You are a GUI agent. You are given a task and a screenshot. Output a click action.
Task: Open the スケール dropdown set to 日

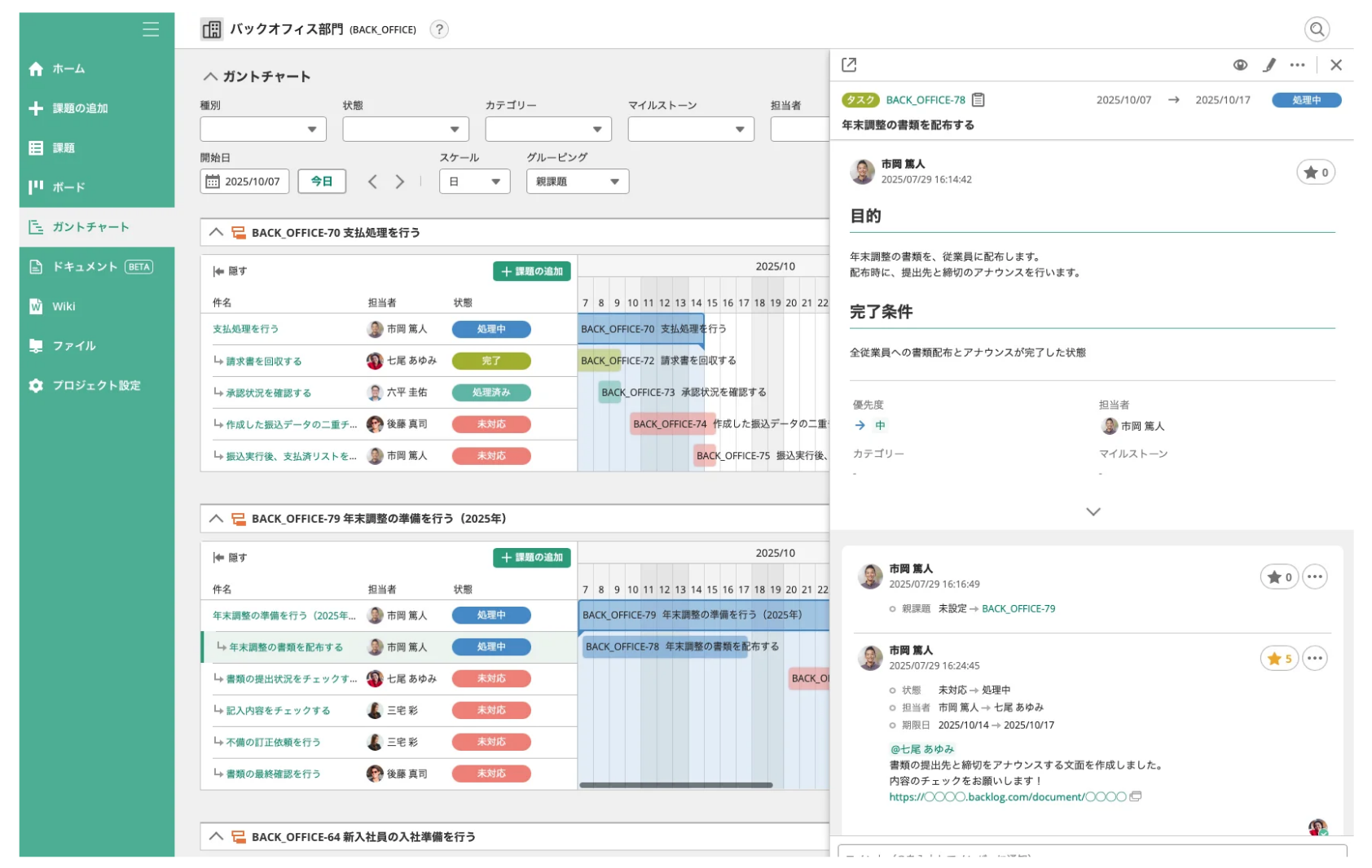(x=475, y=182)
